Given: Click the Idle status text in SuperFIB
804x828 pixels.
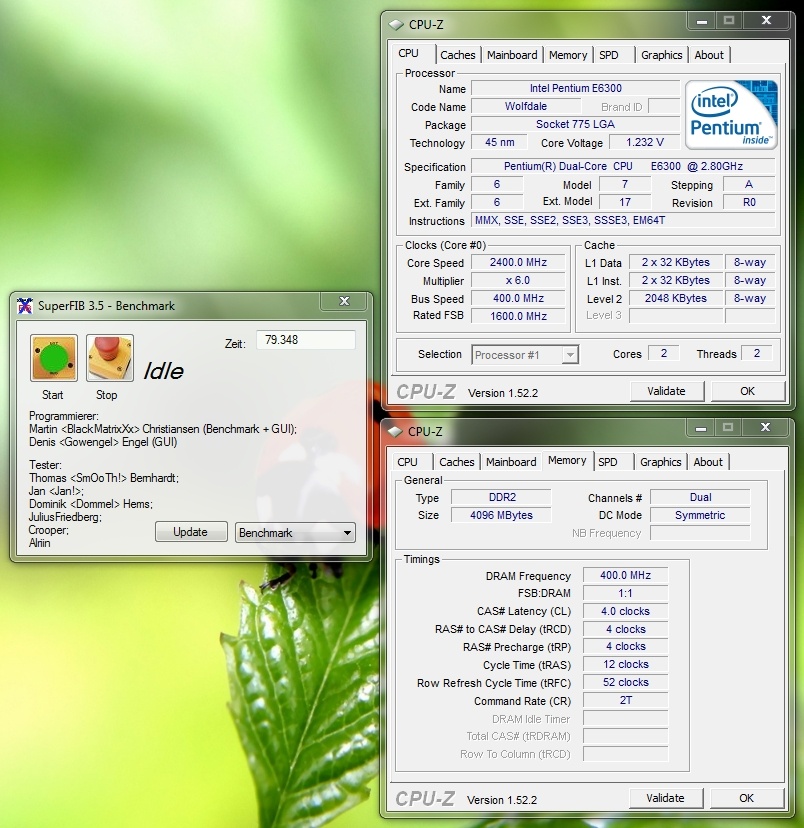Looking at the screenshot, I should (164, 371).
